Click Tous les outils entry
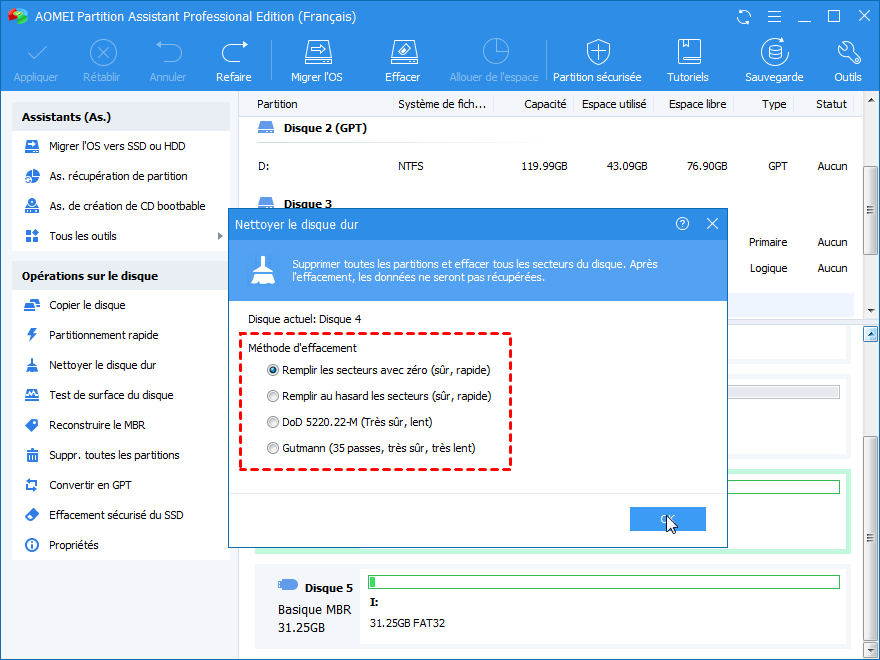This screenshot has height=660, width=880. pyautogui.click(x=82, y=236)
